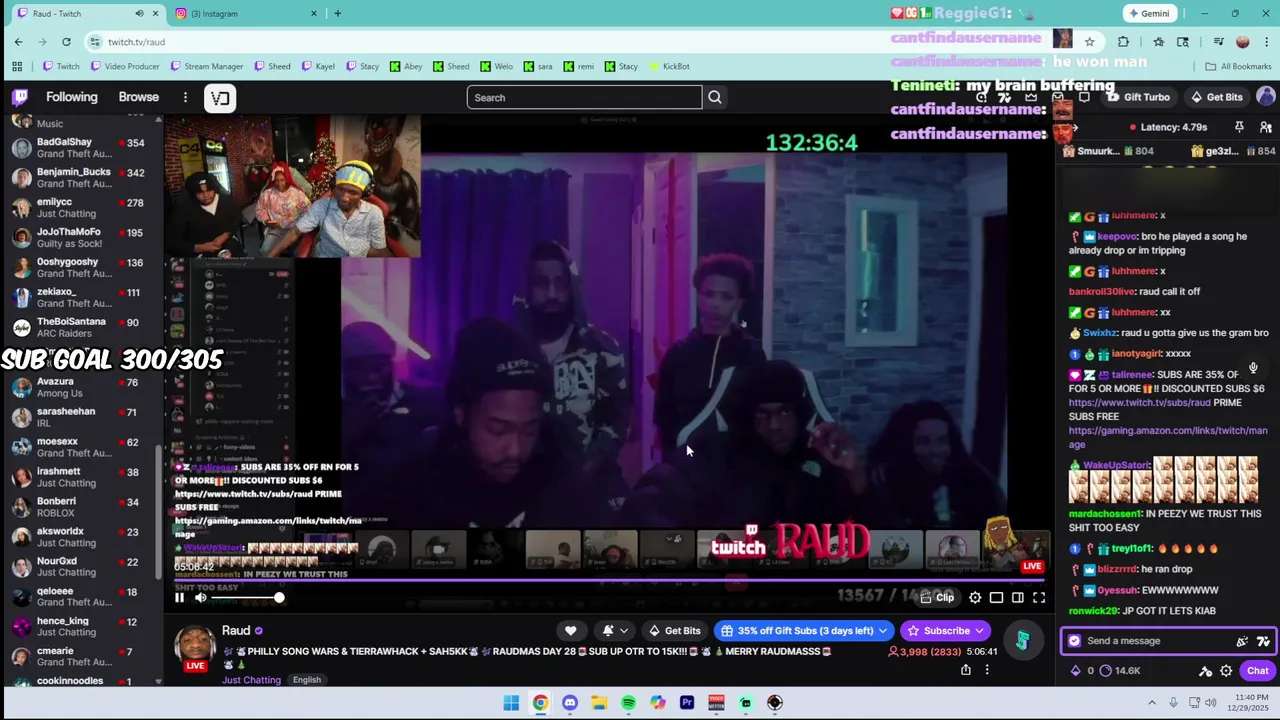This screenshot has width=1280, height=720.
Task: Open the Video Producer bookmark
Action: tap(125, 66)
